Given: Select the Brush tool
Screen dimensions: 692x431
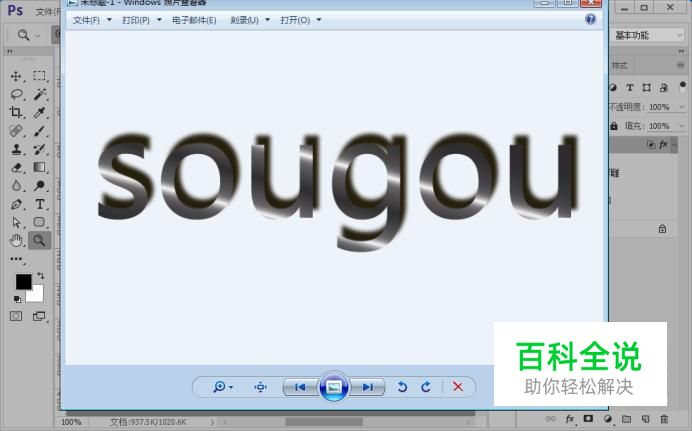Looking at the screenshot, I should pos(39,131).
